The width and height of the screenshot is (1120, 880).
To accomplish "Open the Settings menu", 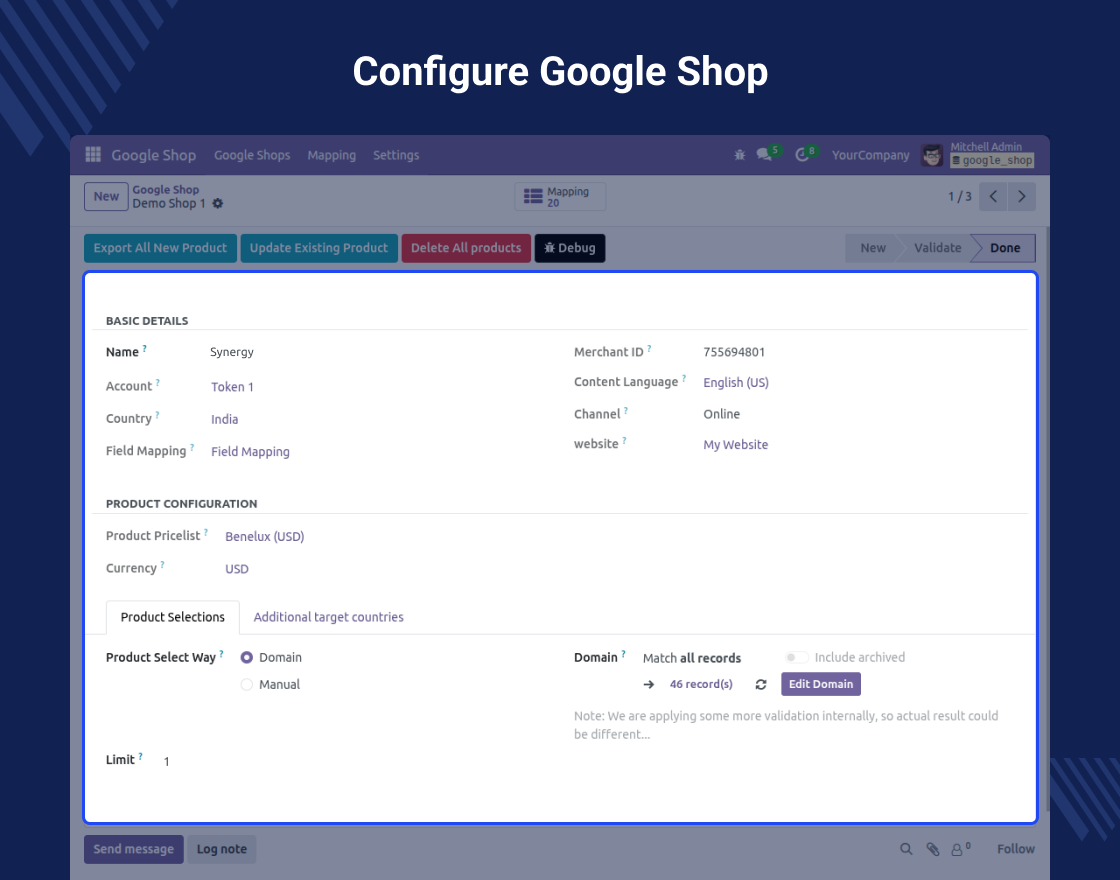I will point(396,155).
